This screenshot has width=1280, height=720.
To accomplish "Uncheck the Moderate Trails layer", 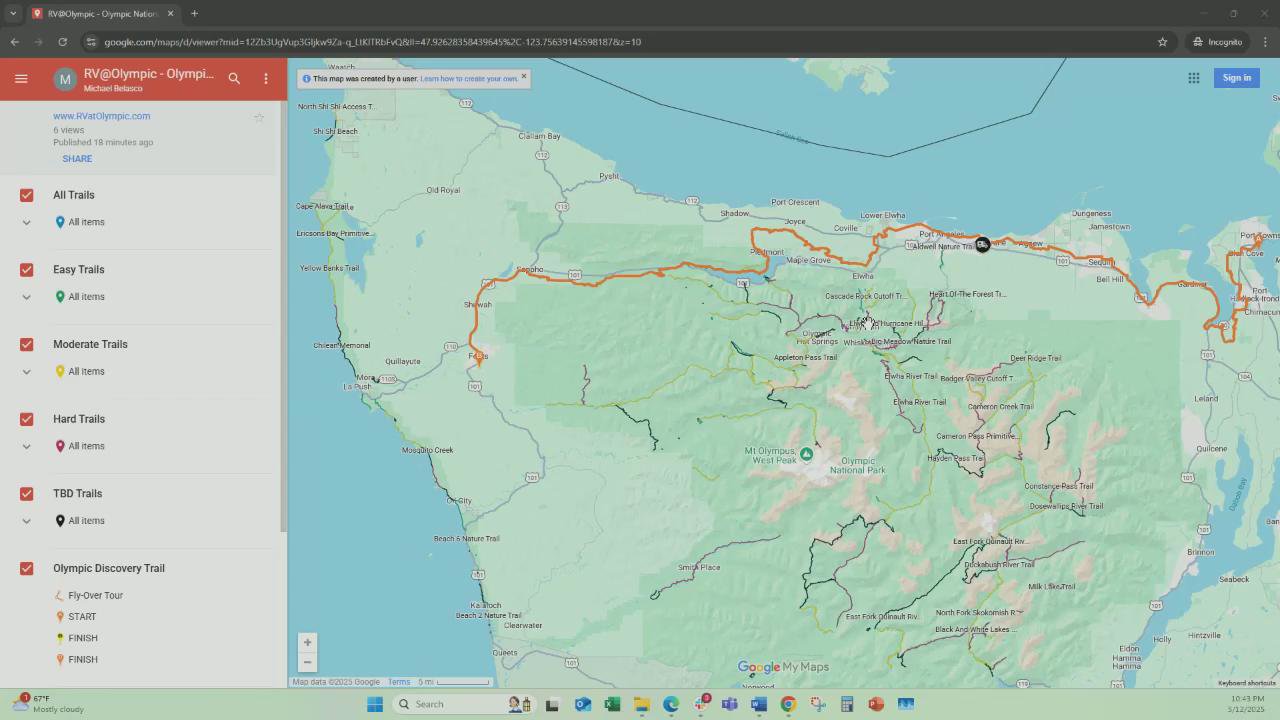I will click(27, 344).
